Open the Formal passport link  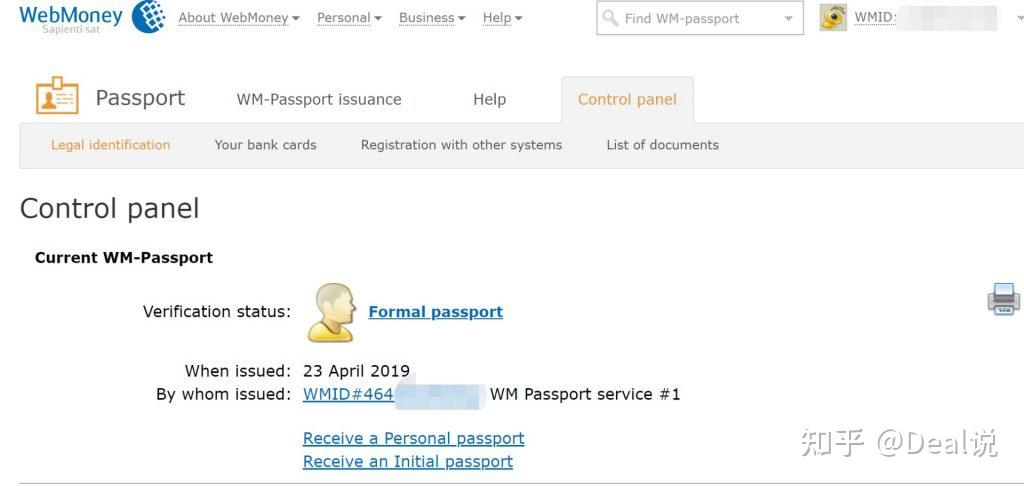435,312
